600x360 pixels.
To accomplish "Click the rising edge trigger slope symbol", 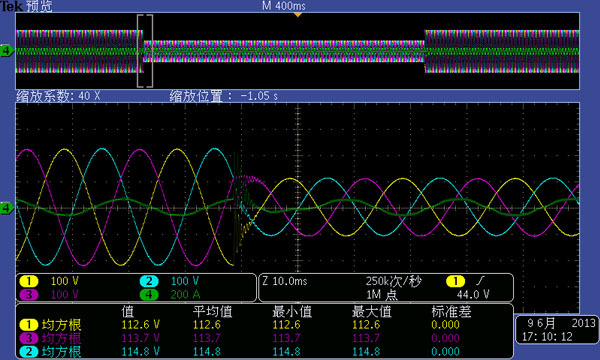I will tap(480, 281).
